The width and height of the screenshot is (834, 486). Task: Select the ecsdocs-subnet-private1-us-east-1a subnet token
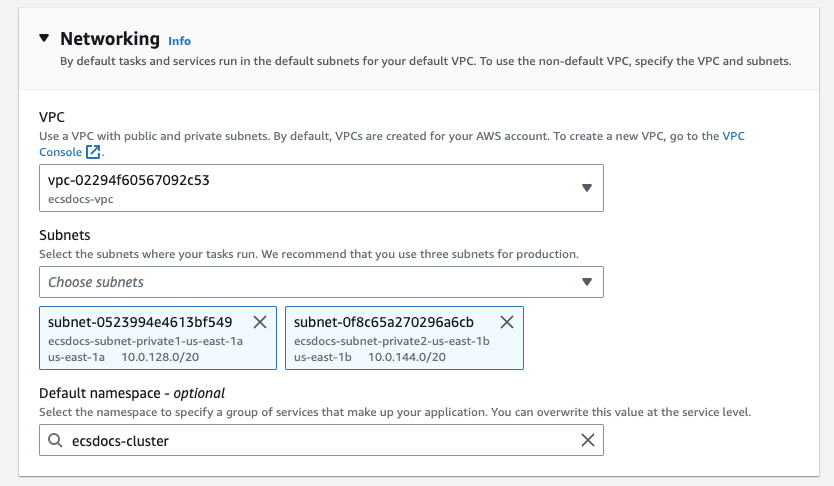(x=145, y=340)
